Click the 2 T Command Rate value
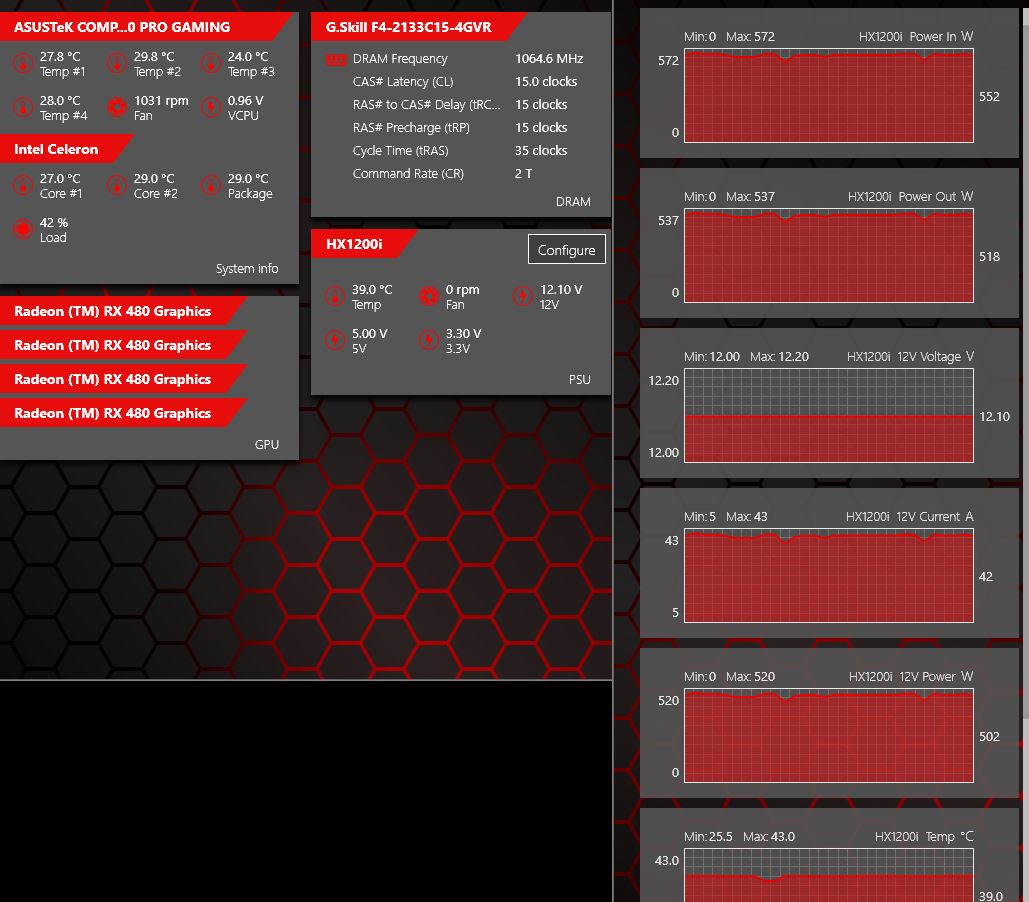The height and width of the screenshot is (902, 1029). 523,173
